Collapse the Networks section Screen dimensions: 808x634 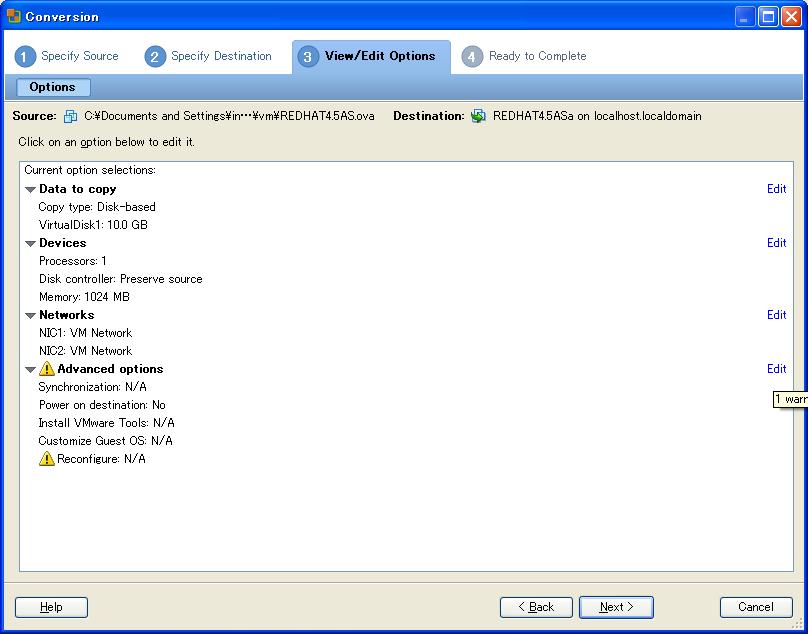tap(30, 315)
